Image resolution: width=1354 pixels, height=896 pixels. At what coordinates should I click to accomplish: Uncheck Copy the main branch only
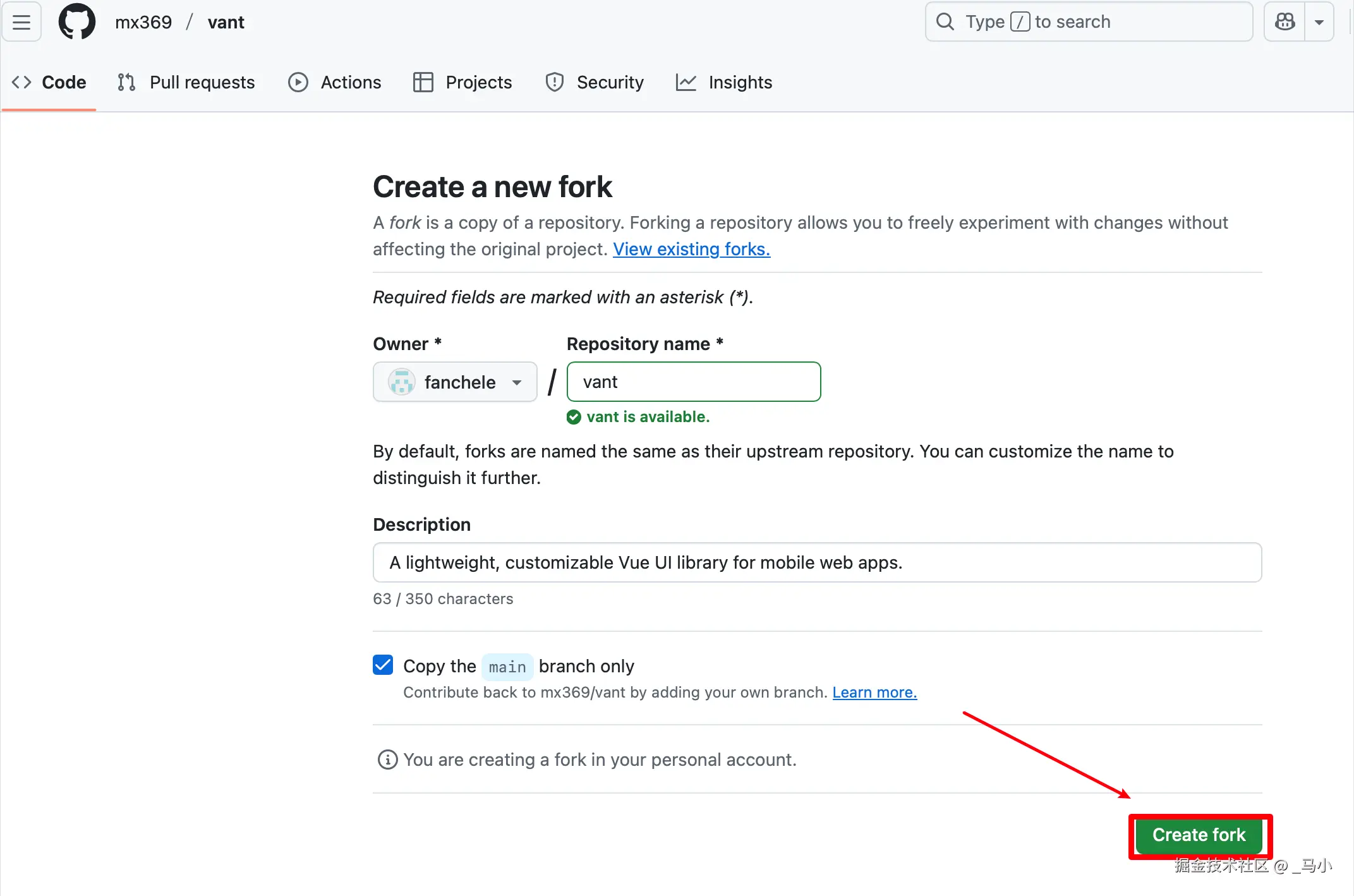pyautogui.click(x=383, y=665)
